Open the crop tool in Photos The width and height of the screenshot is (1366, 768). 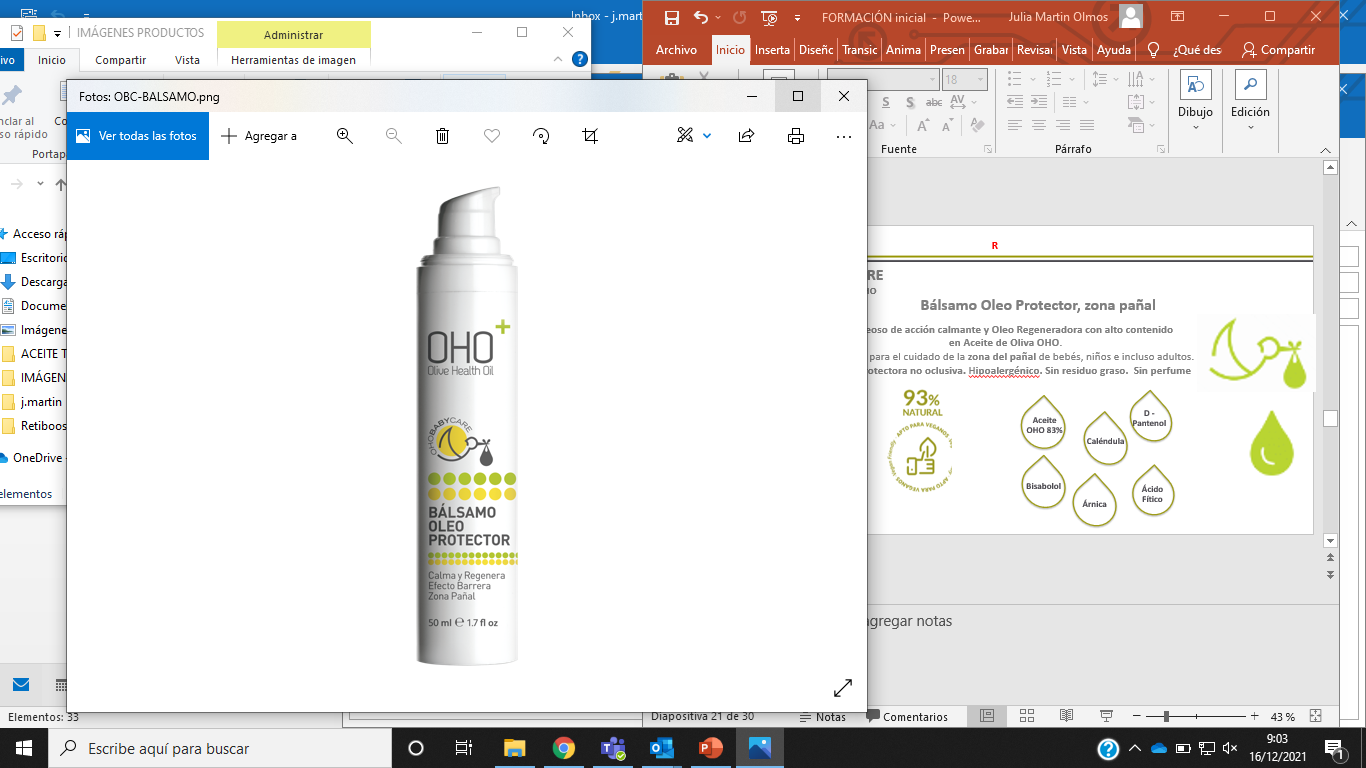coord(590,136)
